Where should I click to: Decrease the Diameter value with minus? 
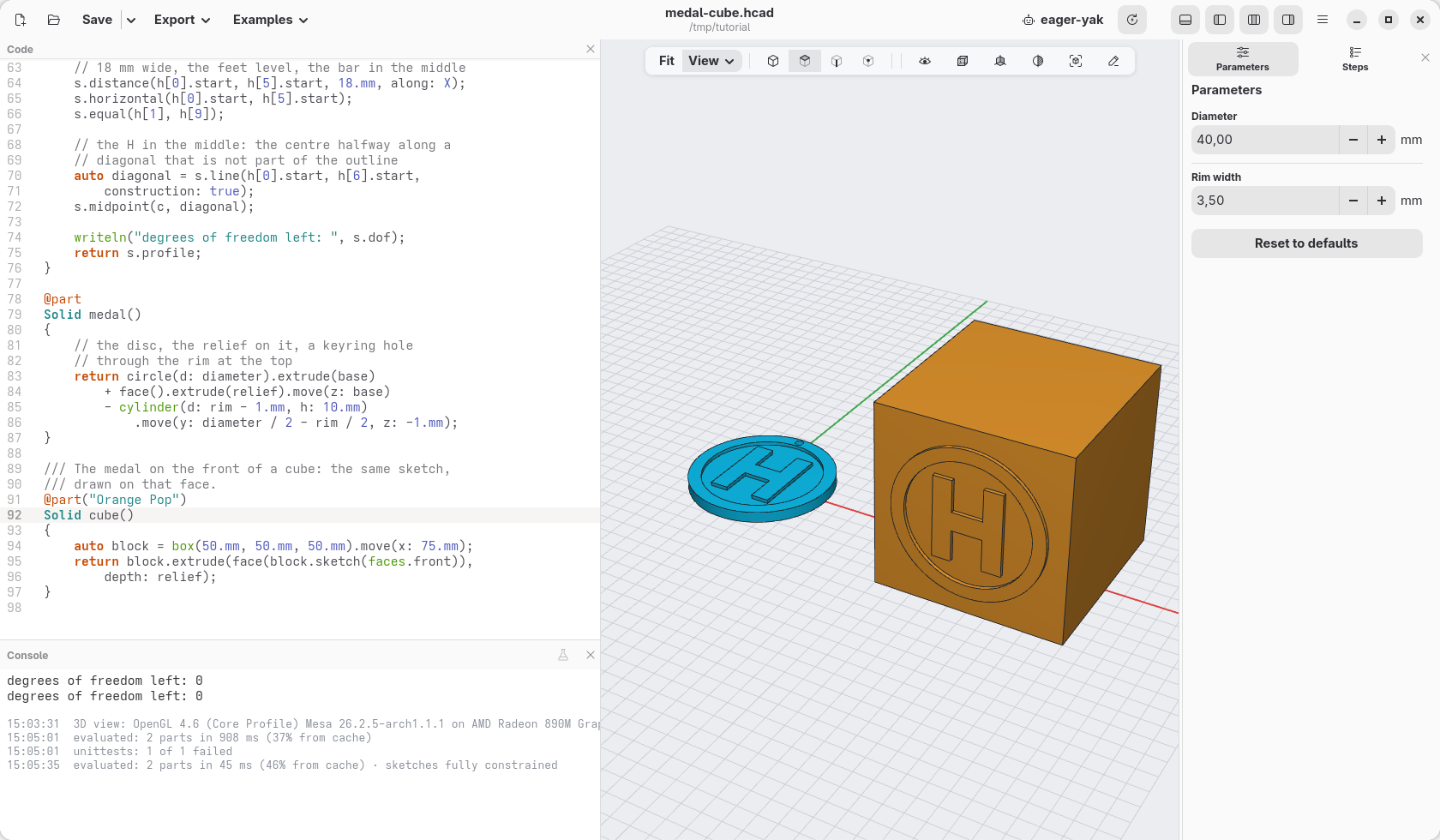(1353, 140)
